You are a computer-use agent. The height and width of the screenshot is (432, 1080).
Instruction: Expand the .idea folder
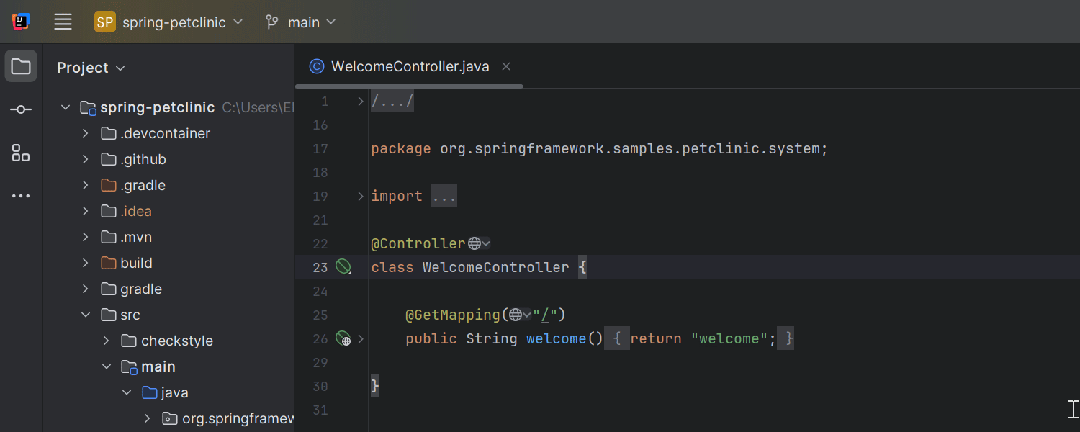click(85, 212)
